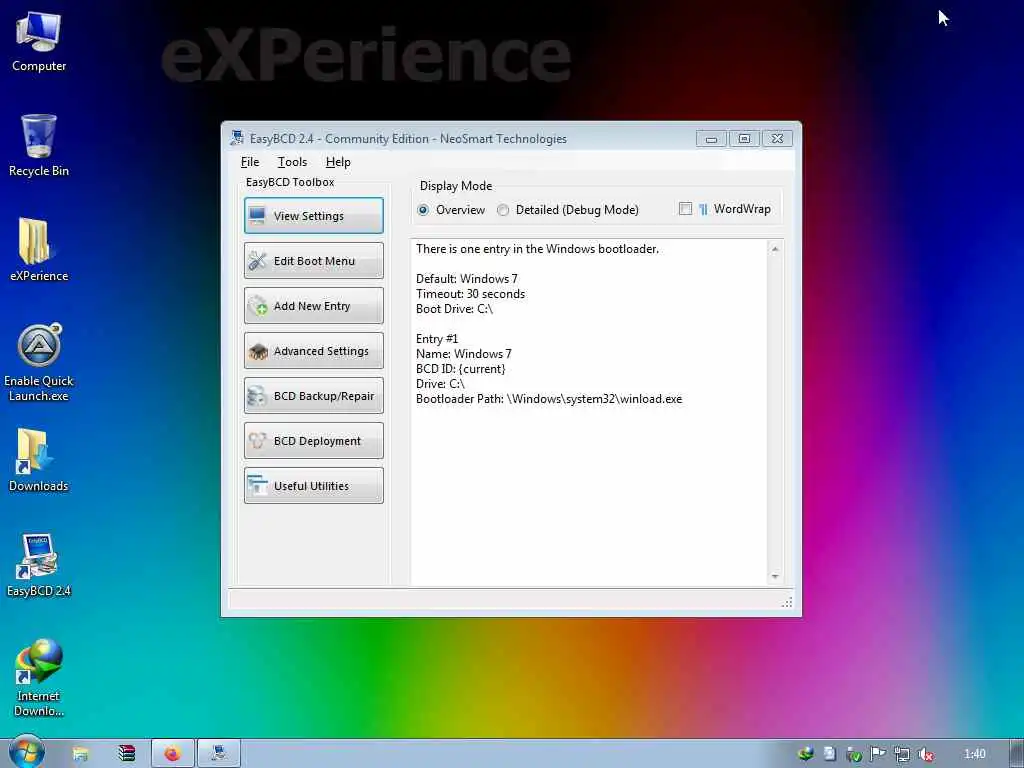Click the scrollbar down arrow in the text pane

tap(775, 576)
